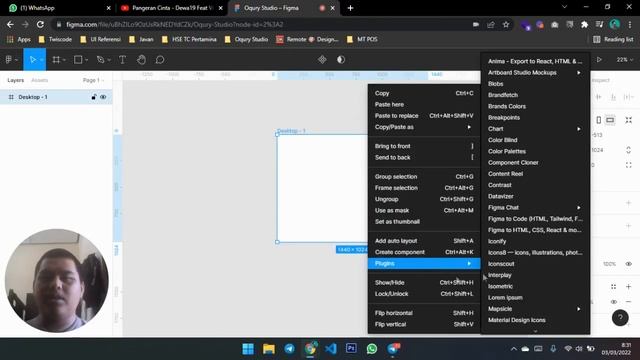This screenshot has height=360, width=640.
Task: Click the browser reload icon
Action: tap(40, 24)
